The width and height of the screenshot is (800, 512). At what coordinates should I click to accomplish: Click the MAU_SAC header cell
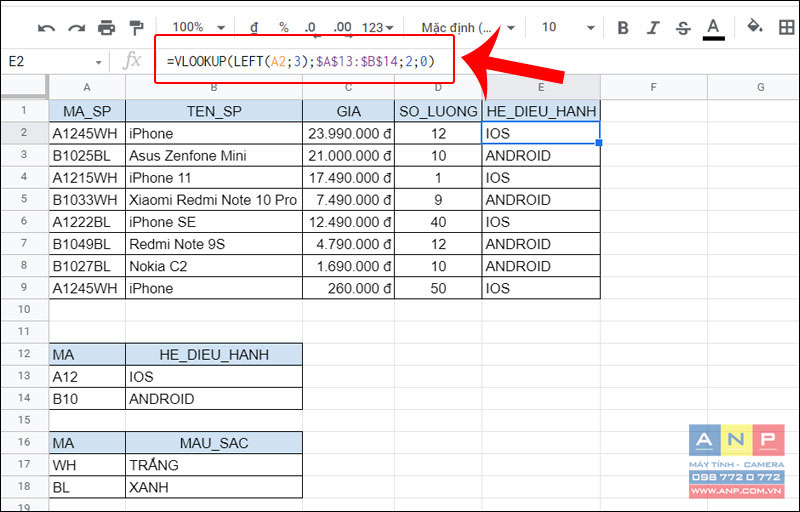coord(214,443)
